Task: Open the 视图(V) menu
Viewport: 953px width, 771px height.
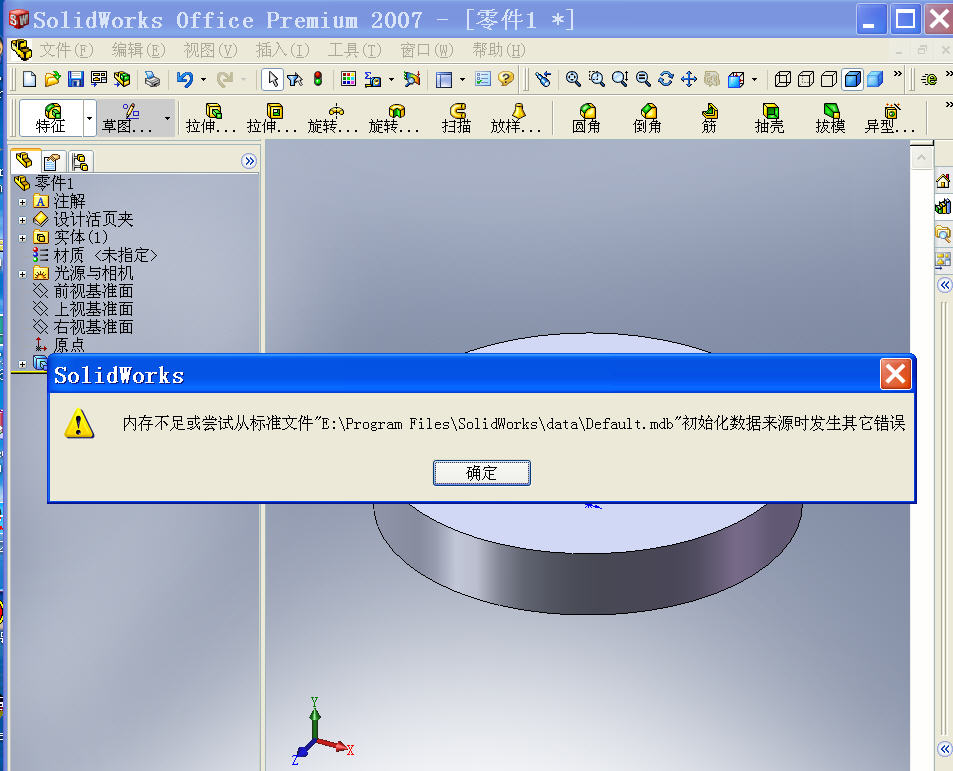Action: pos(210,50)
